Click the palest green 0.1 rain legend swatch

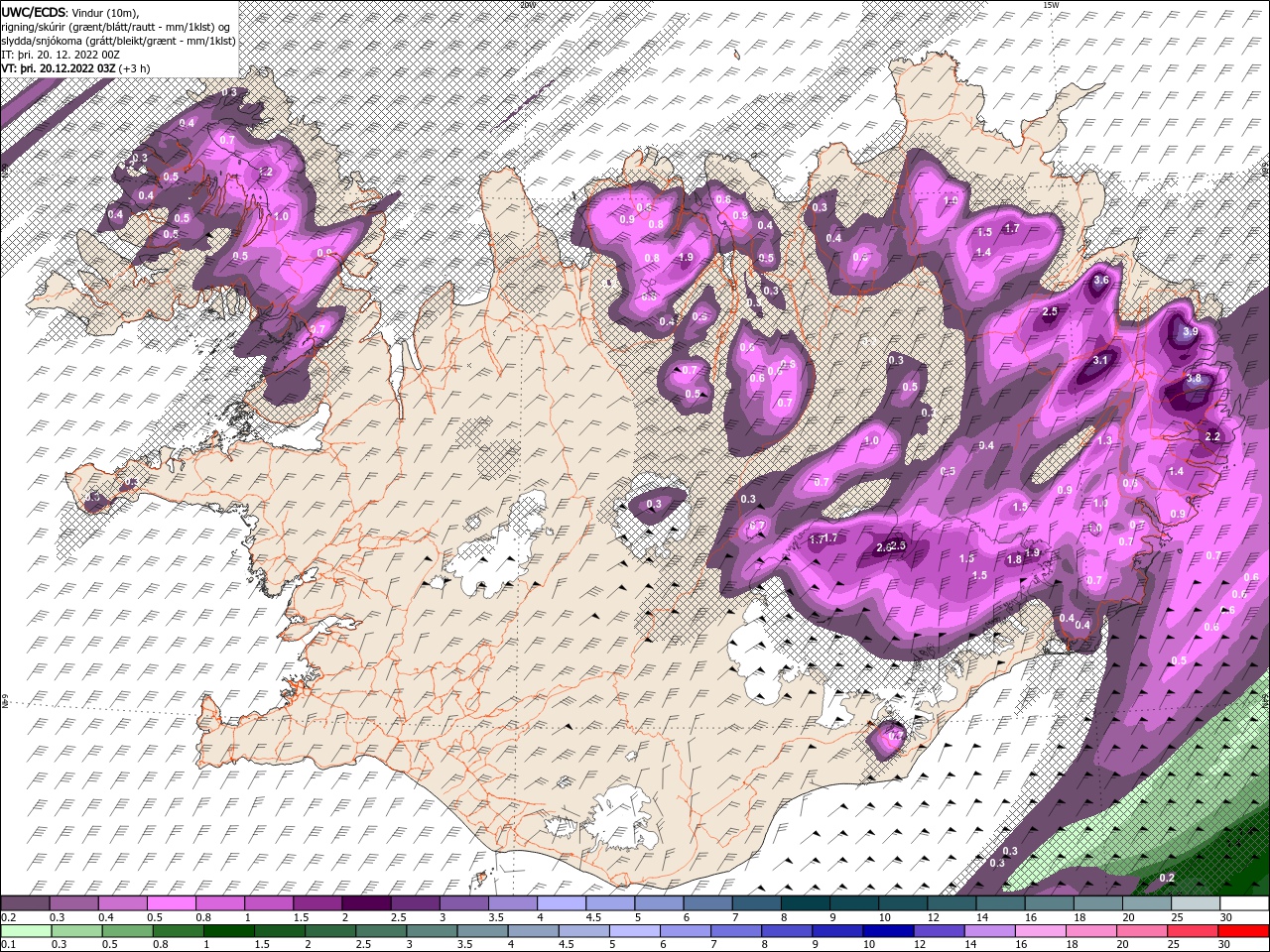click(x=26, y=930)
